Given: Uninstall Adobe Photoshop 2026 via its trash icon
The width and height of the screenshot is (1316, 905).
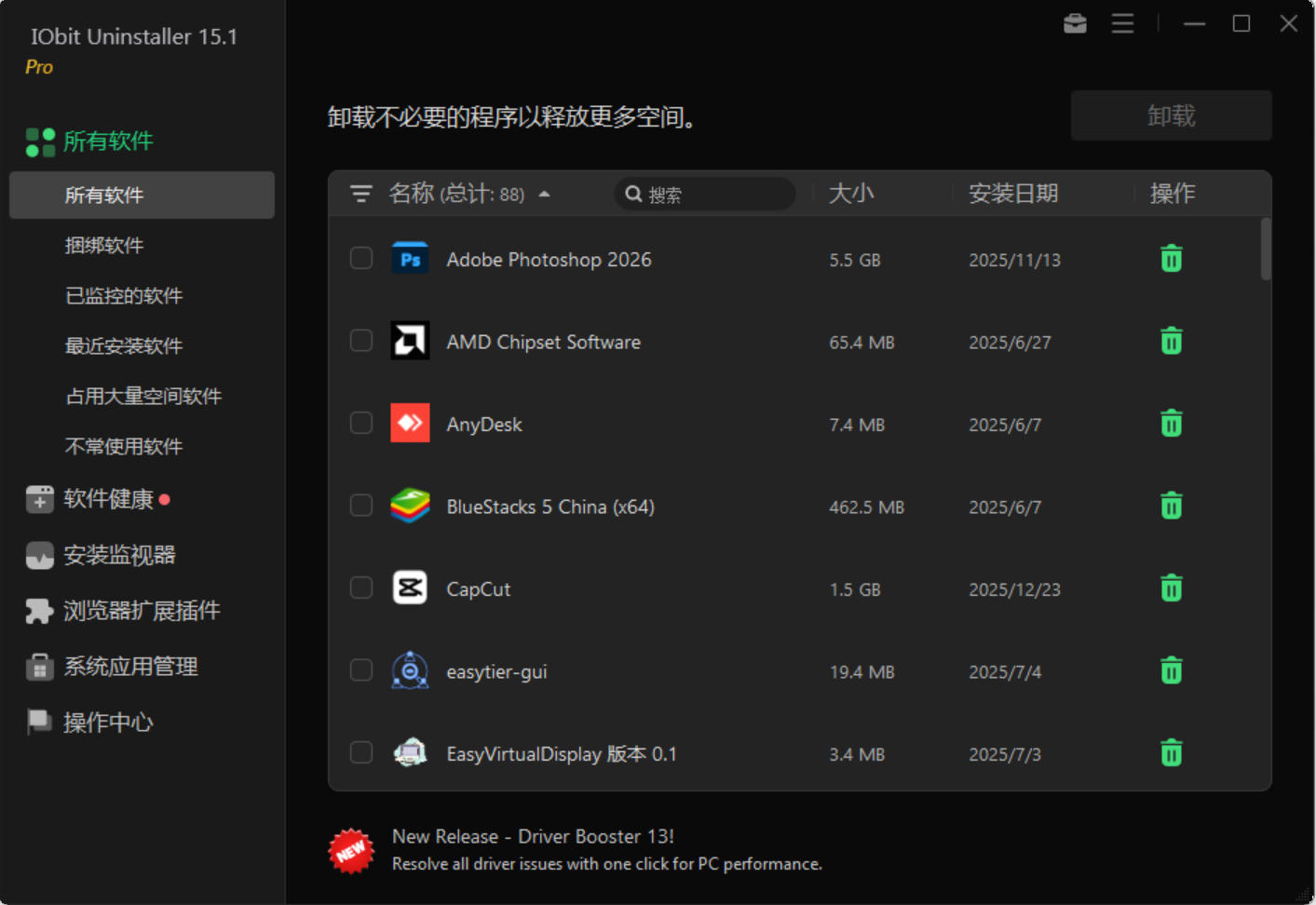Looking at the screenshot, I should 1171,259.
